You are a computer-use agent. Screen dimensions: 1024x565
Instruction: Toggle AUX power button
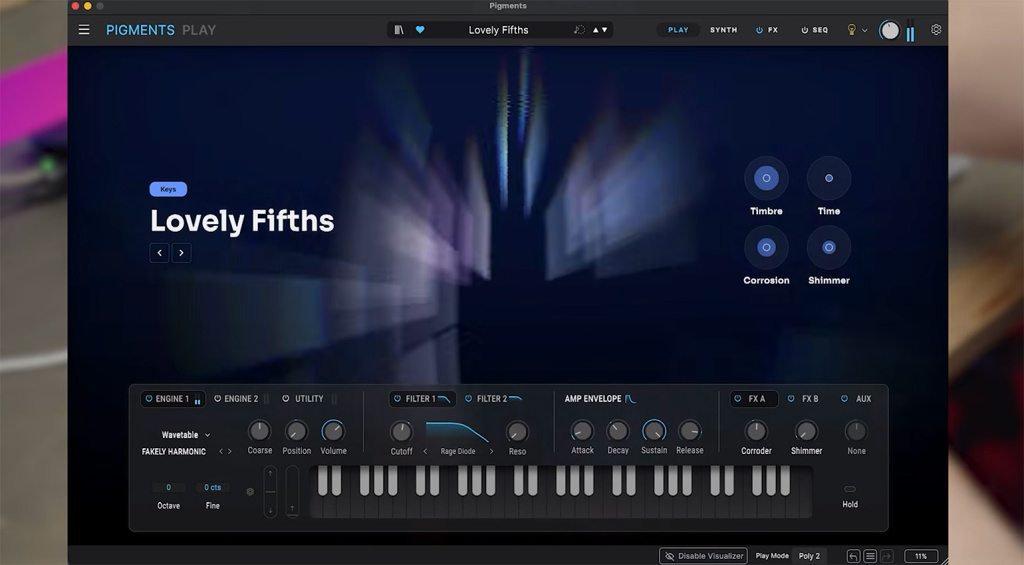[x=844, y=398]
